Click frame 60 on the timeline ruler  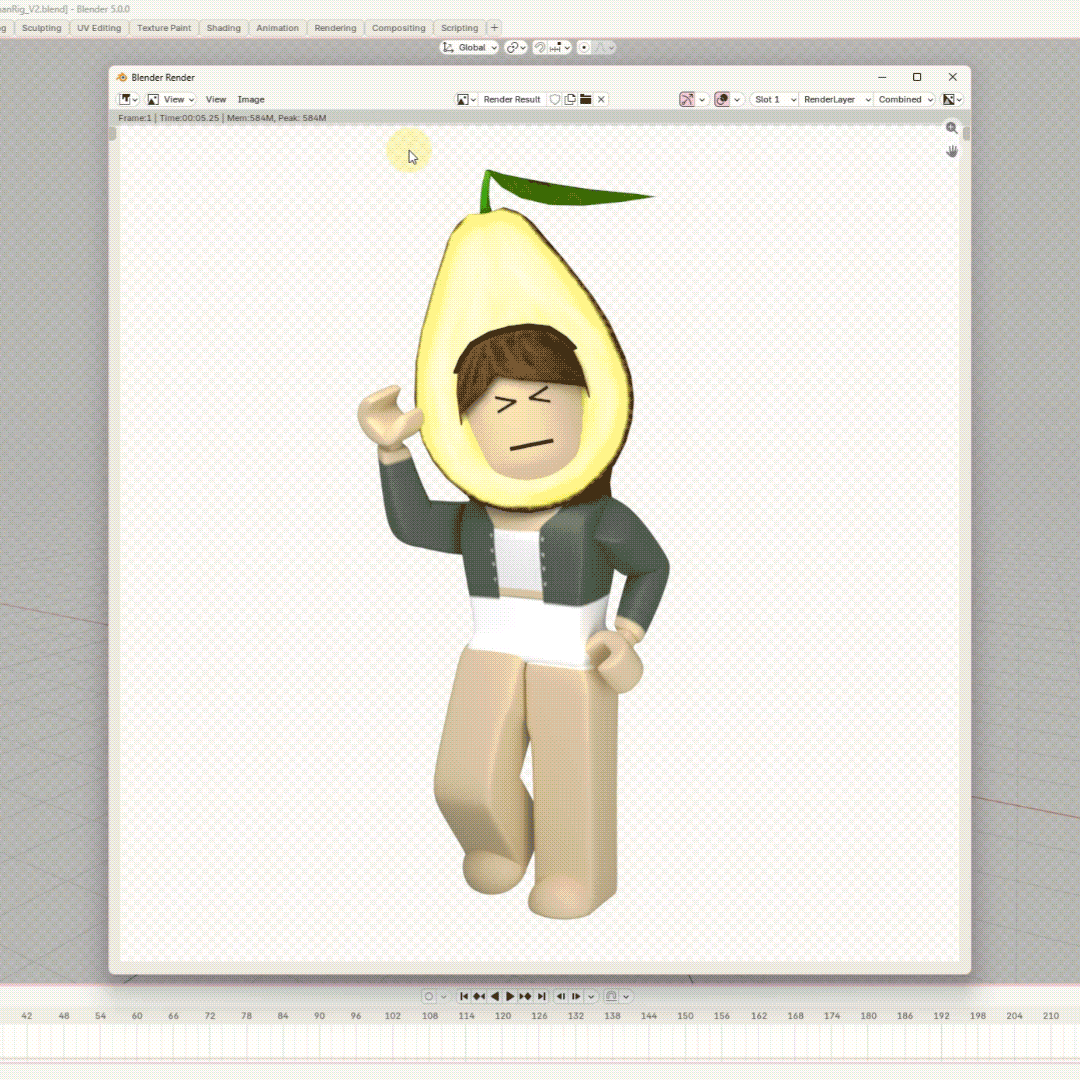pyautogui.click(x=137, y=1015)
